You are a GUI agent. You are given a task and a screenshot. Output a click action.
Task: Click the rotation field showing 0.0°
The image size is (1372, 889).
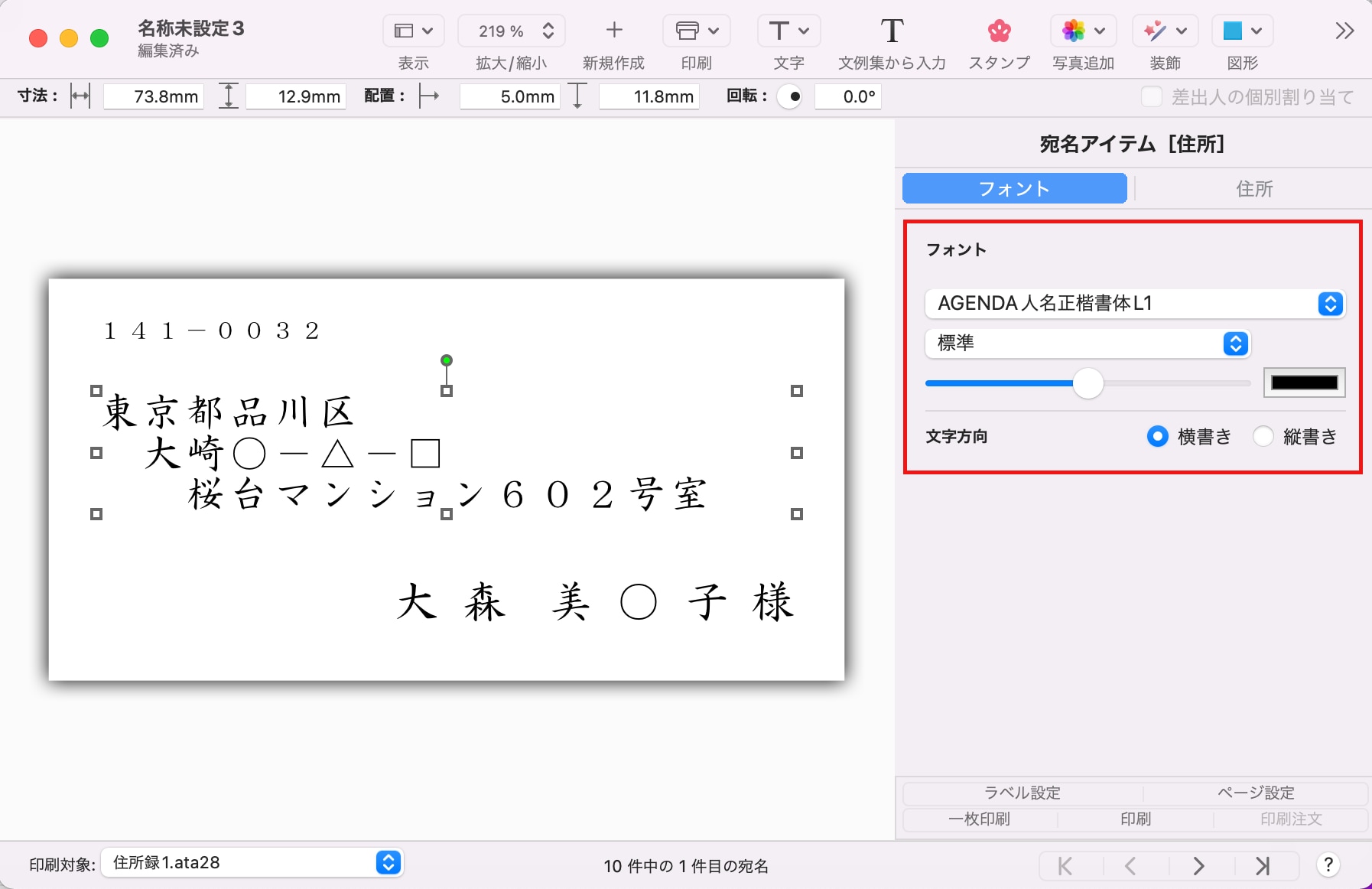pyautogui.click(x=847, y=96)
